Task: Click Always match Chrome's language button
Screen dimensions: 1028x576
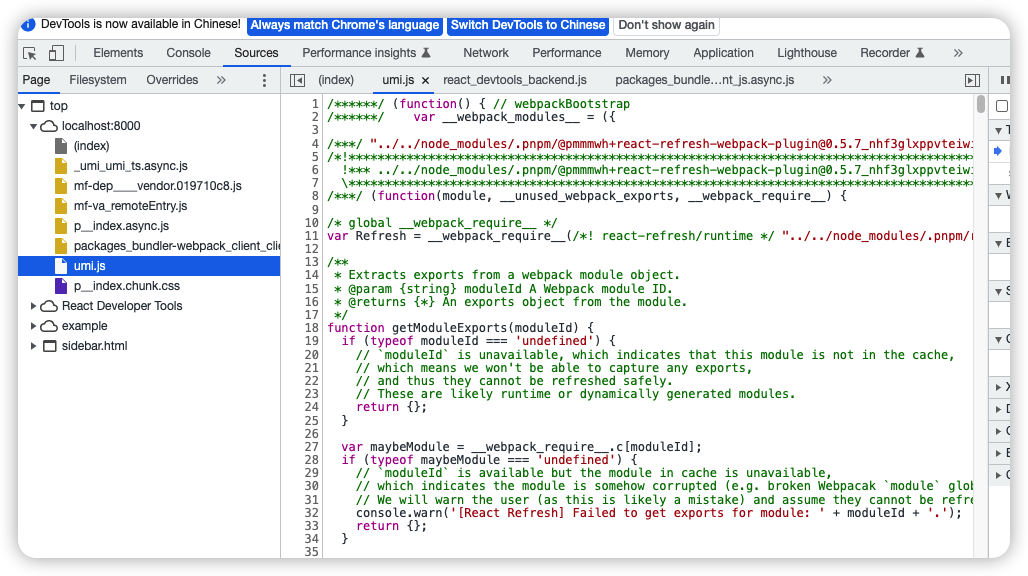Action: coord(345,25)
